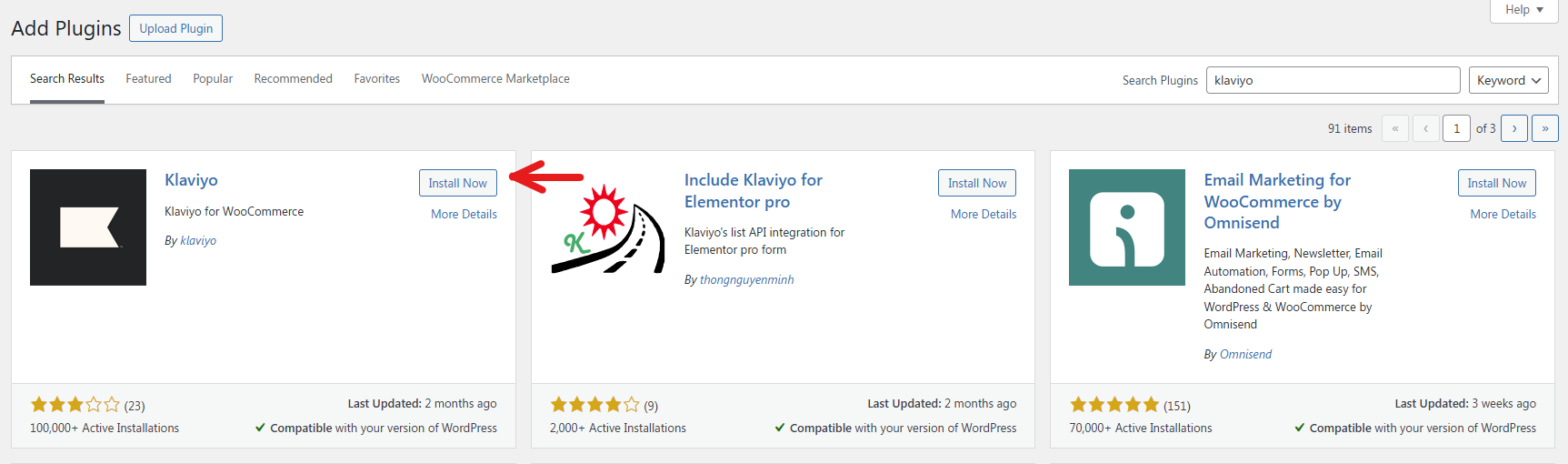Open the Recommended plugins tab

293,79
